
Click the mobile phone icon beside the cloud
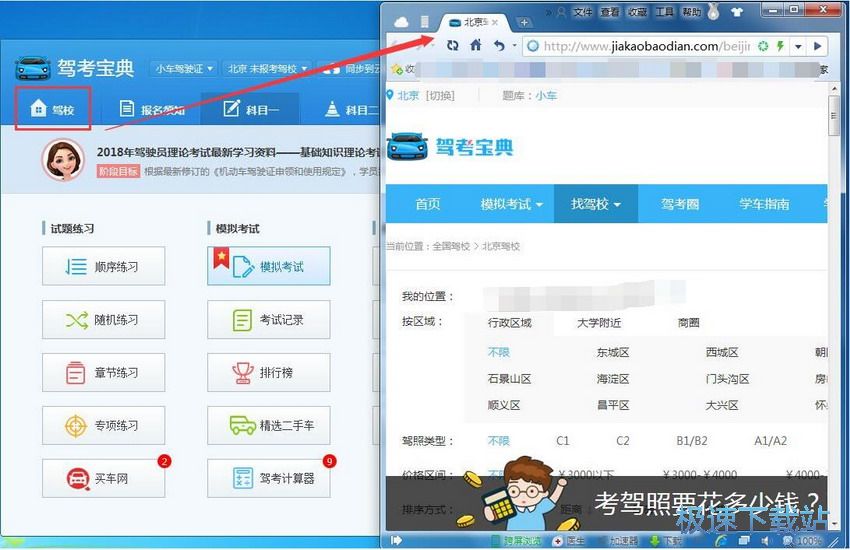pos(425,22)
